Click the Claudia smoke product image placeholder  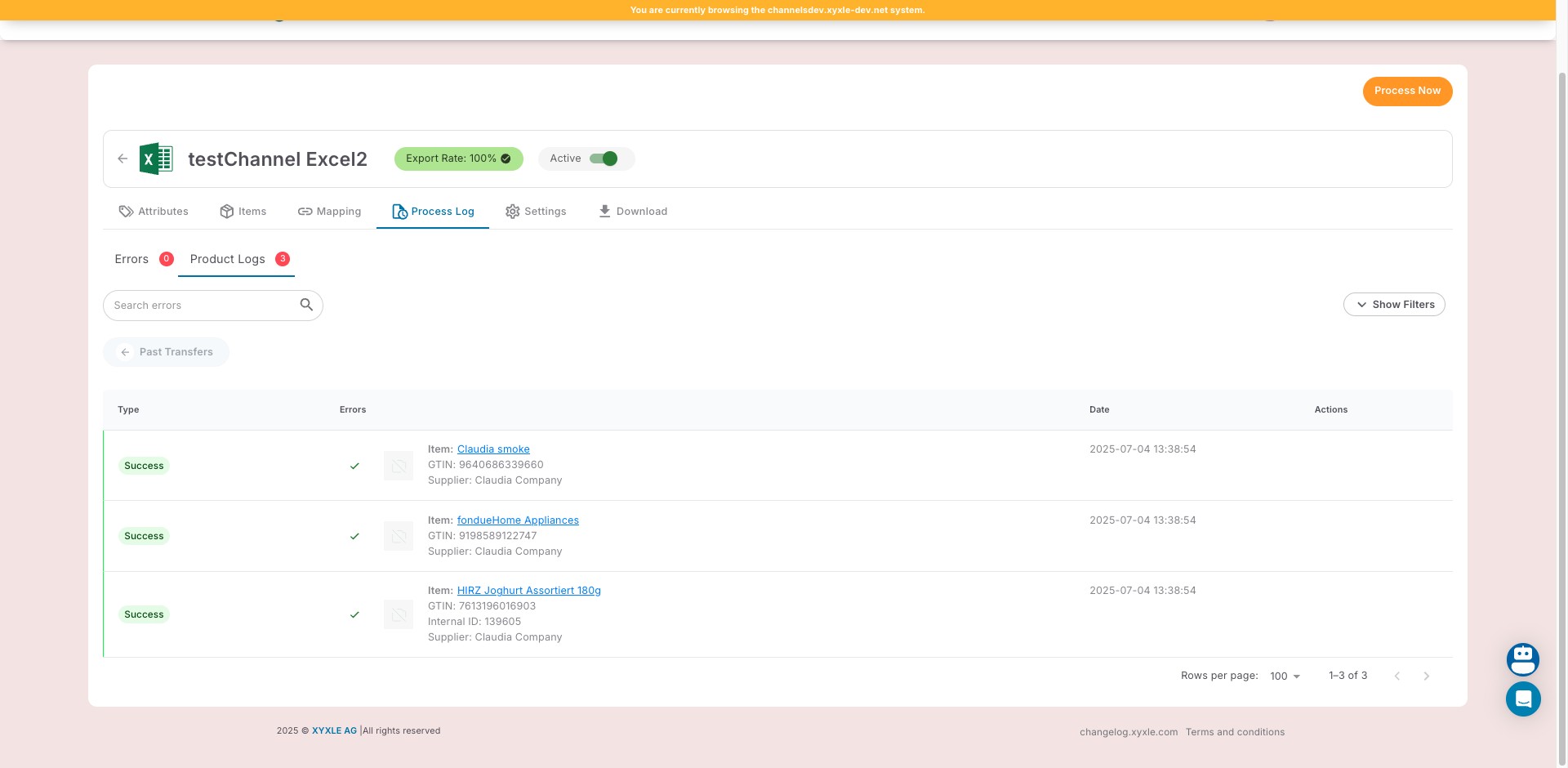coord(399,466)
